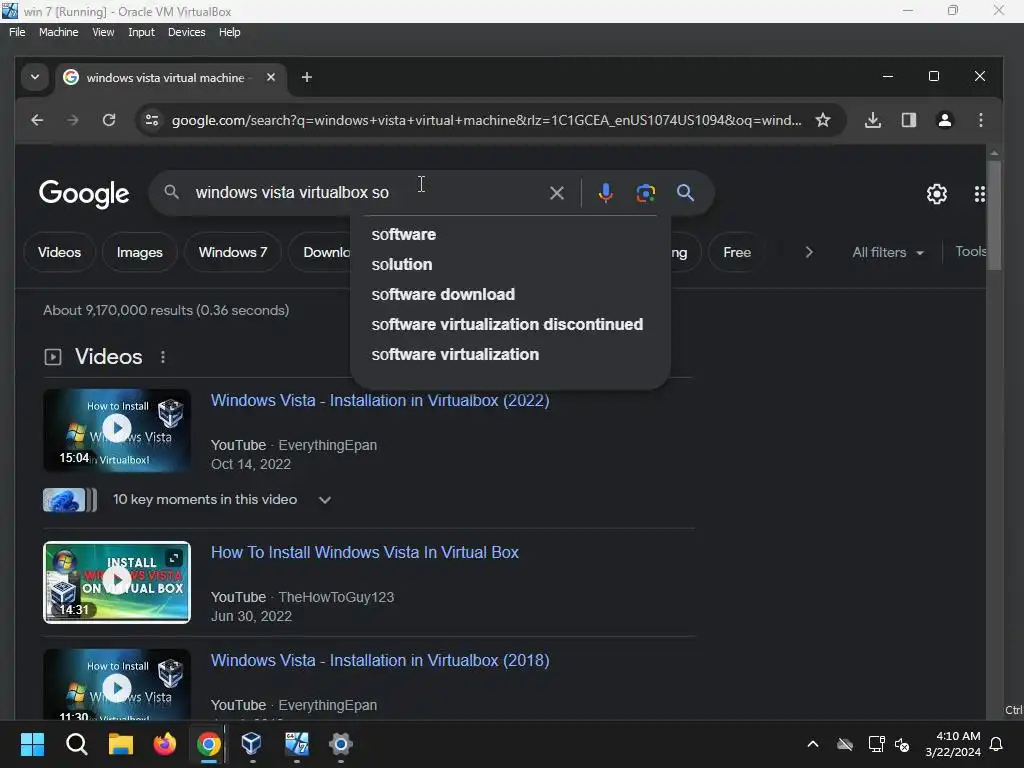The width and height of the screenshot is (1024, 768).
Task: Bookmark this page with the star icon
Action: tap(823, 120)
